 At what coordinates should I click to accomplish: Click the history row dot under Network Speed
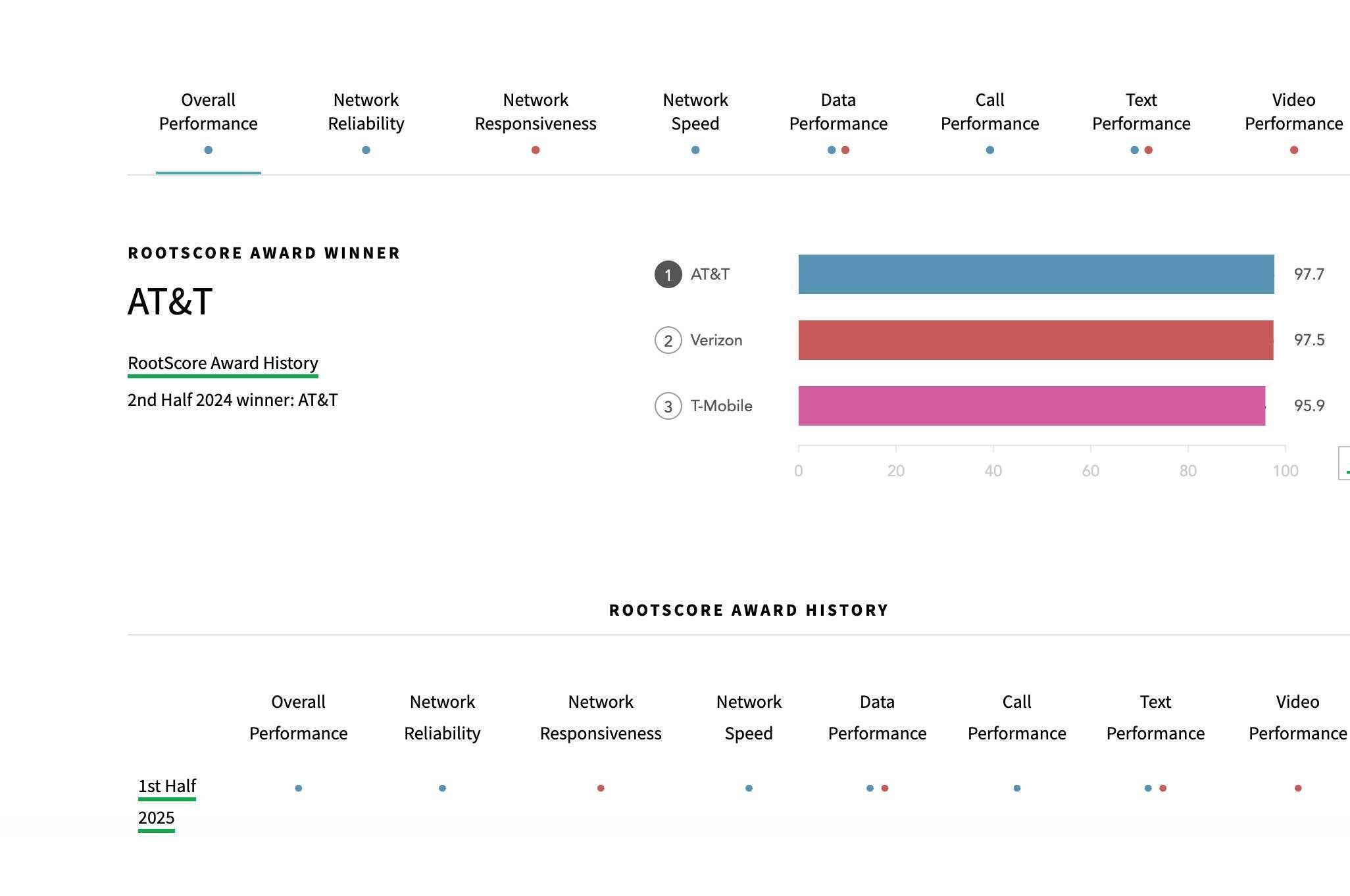pos(749,788)
